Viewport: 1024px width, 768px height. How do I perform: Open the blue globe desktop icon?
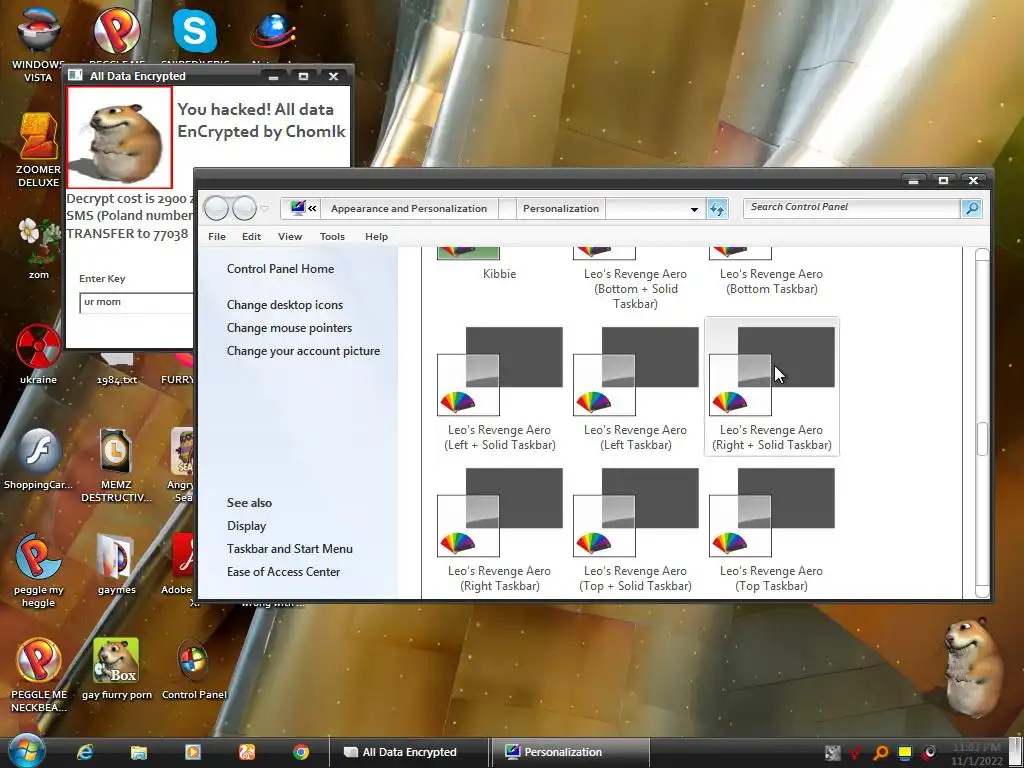[x=273, y=33]
